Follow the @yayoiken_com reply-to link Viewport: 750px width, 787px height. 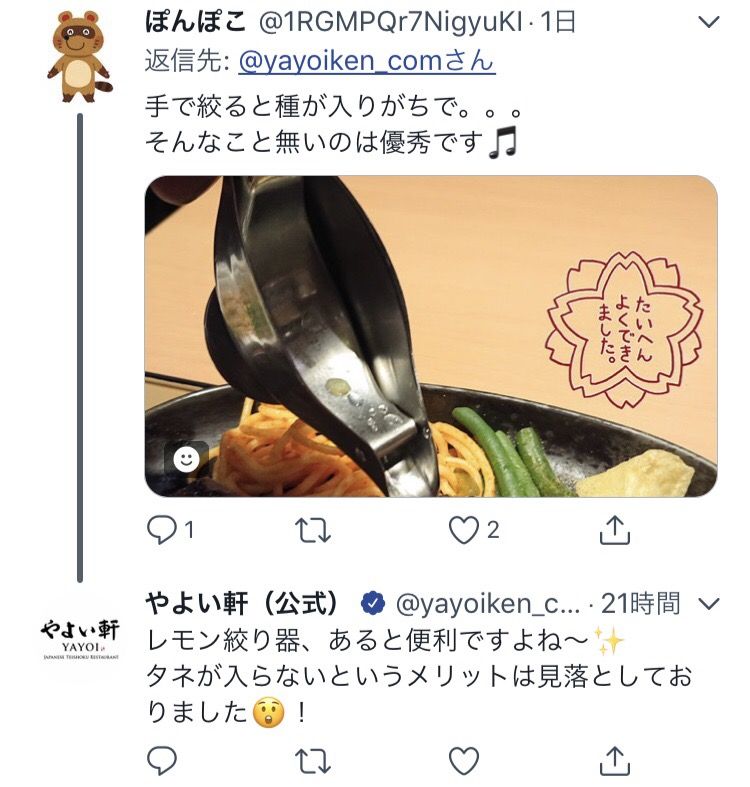[367, 62]
